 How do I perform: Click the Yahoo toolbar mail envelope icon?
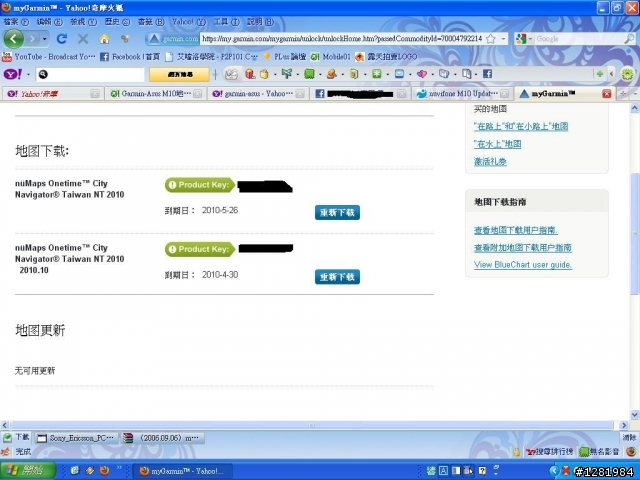coord(400,74)
